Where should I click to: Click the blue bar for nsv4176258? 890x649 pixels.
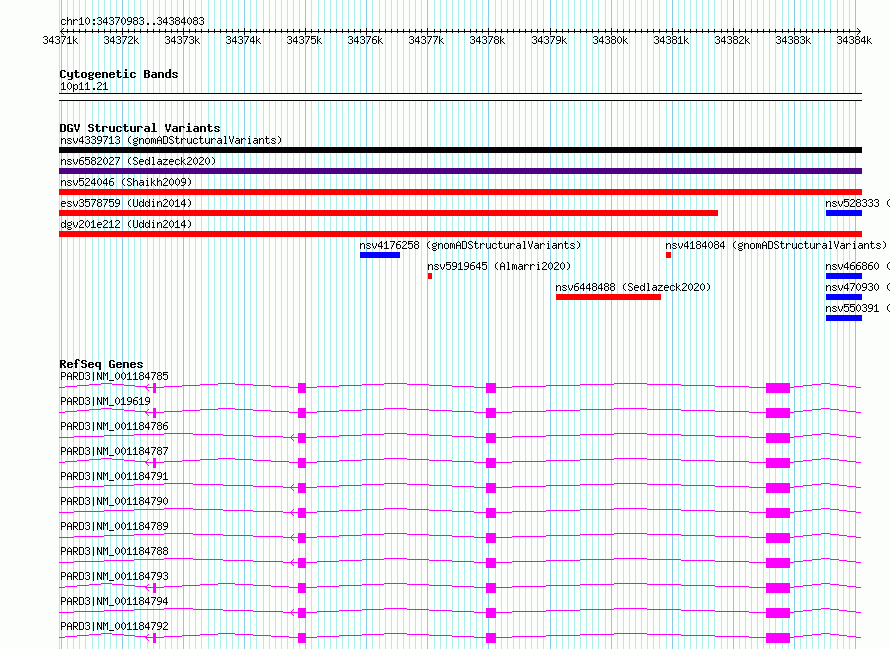pyautogui.click(x=380, y=255)
